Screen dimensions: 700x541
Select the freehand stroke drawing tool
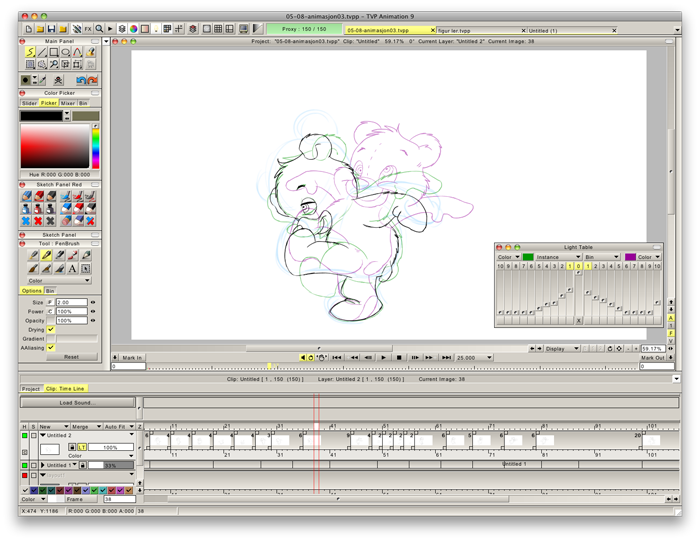[x=30, y=52]
